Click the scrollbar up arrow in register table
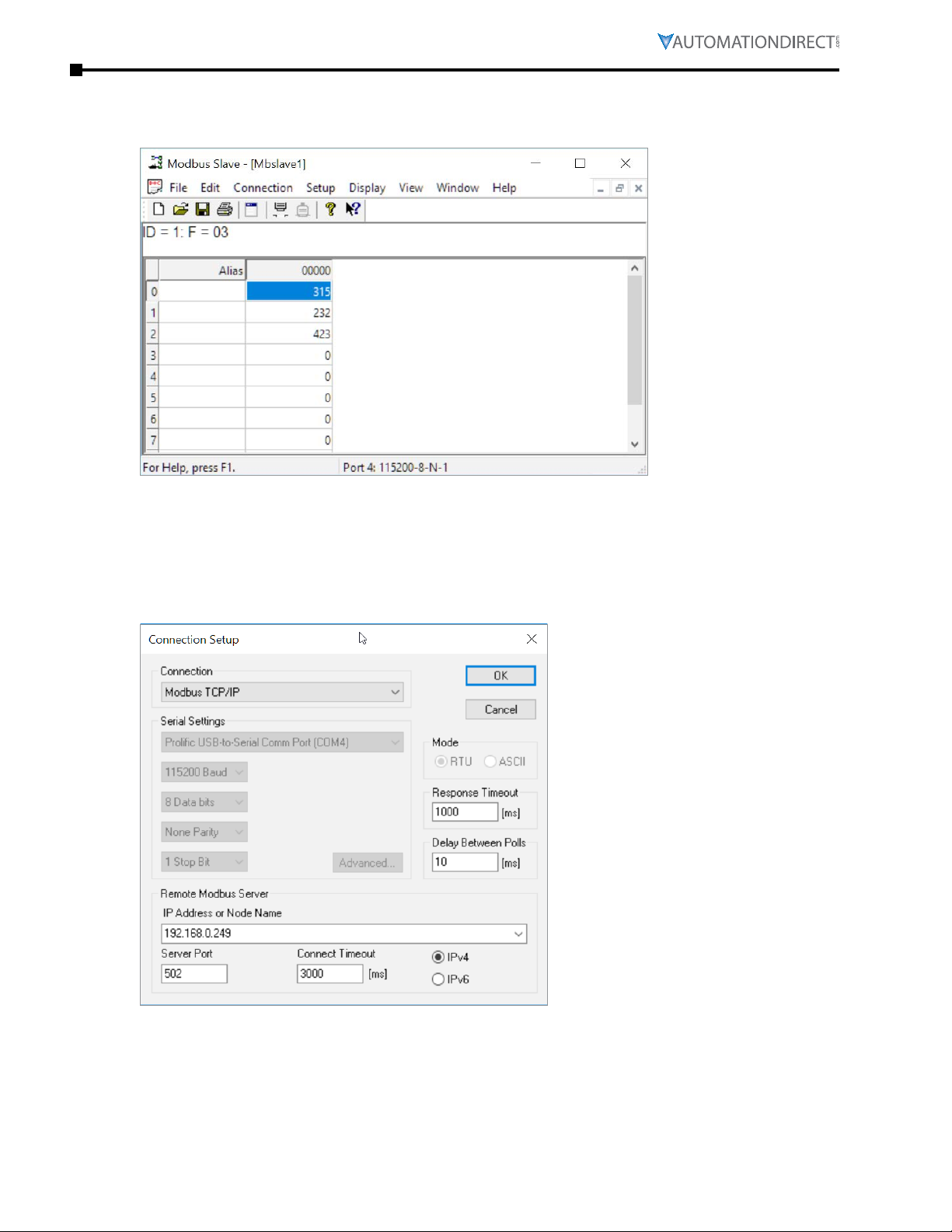Image resolution: width=952 pixels, height=1232 pixels. pyautogui.click(x=635, y=268)
